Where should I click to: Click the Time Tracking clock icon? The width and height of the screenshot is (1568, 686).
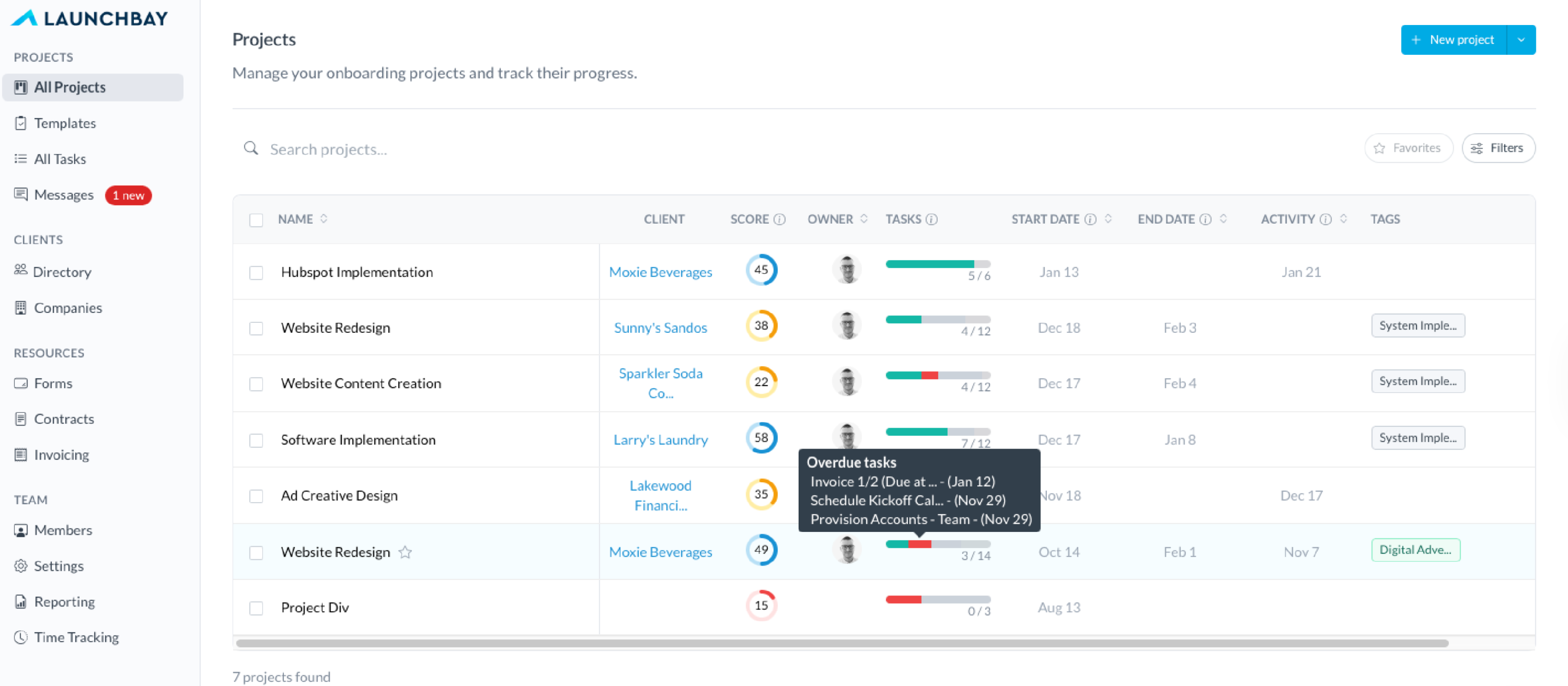(21, 637)
